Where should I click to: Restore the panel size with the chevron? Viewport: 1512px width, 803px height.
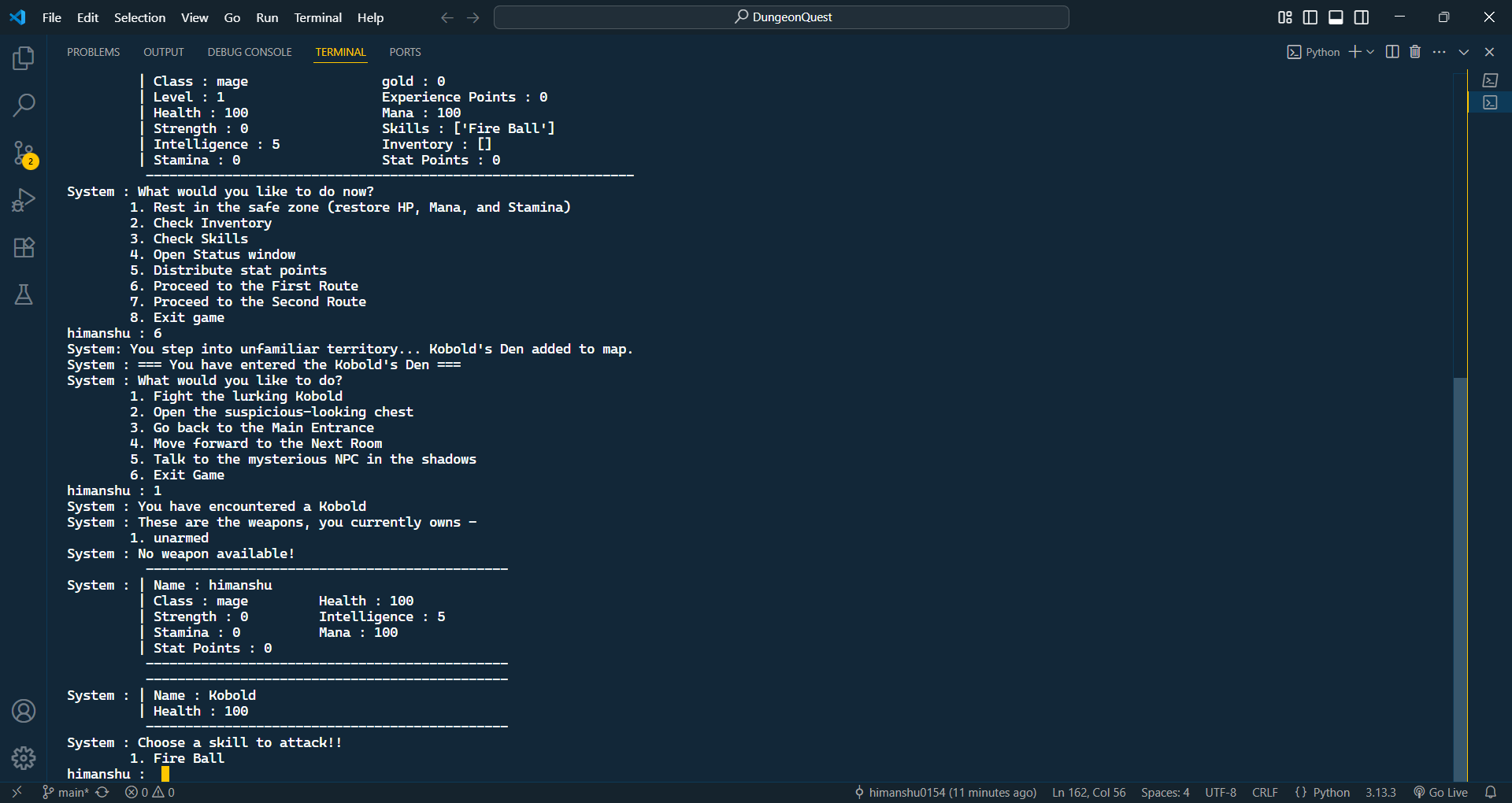pyautogui.click(x=1464, y=52)
